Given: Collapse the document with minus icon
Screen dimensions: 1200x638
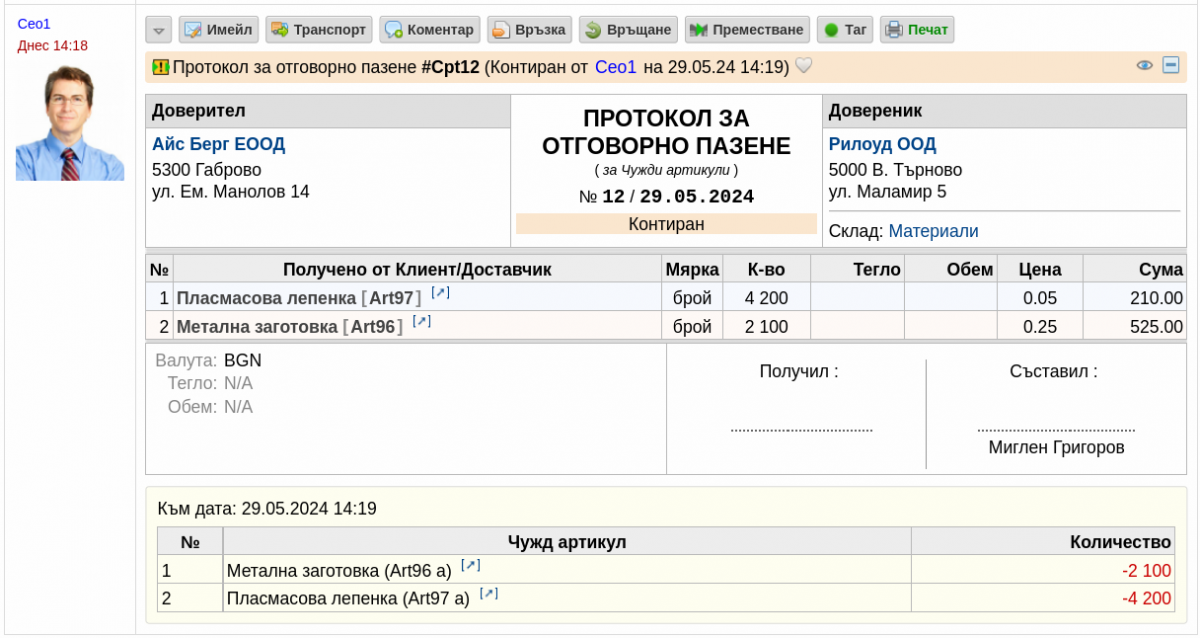Looking at the screenshot, I should (1171, 66).
